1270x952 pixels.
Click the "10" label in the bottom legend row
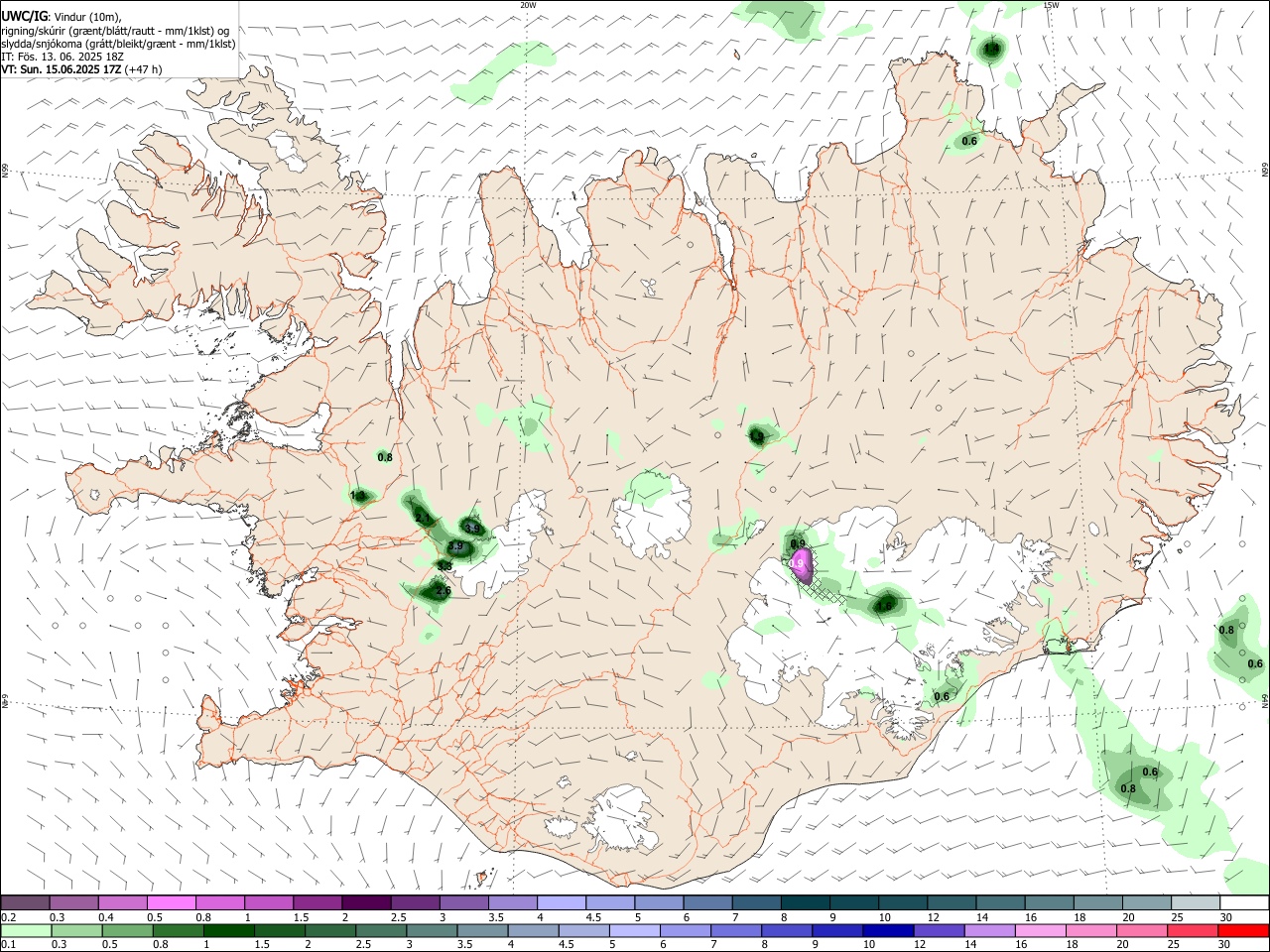click(869, 944)
